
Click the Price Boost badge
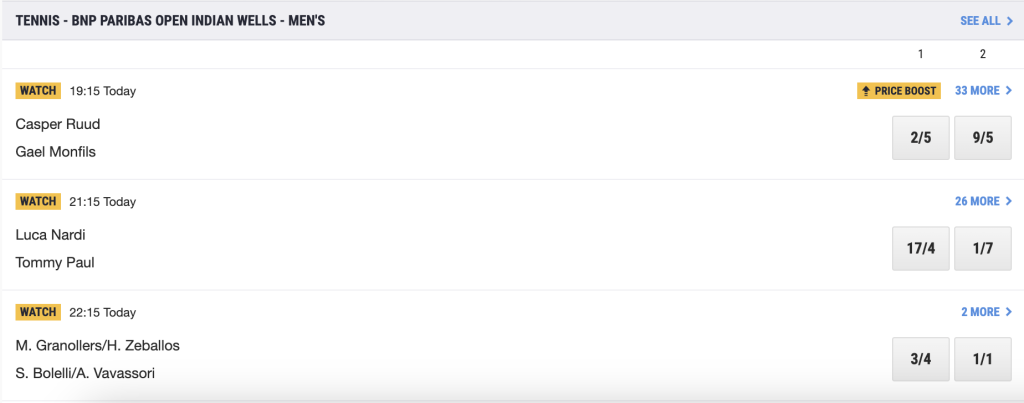pos(899,91)
